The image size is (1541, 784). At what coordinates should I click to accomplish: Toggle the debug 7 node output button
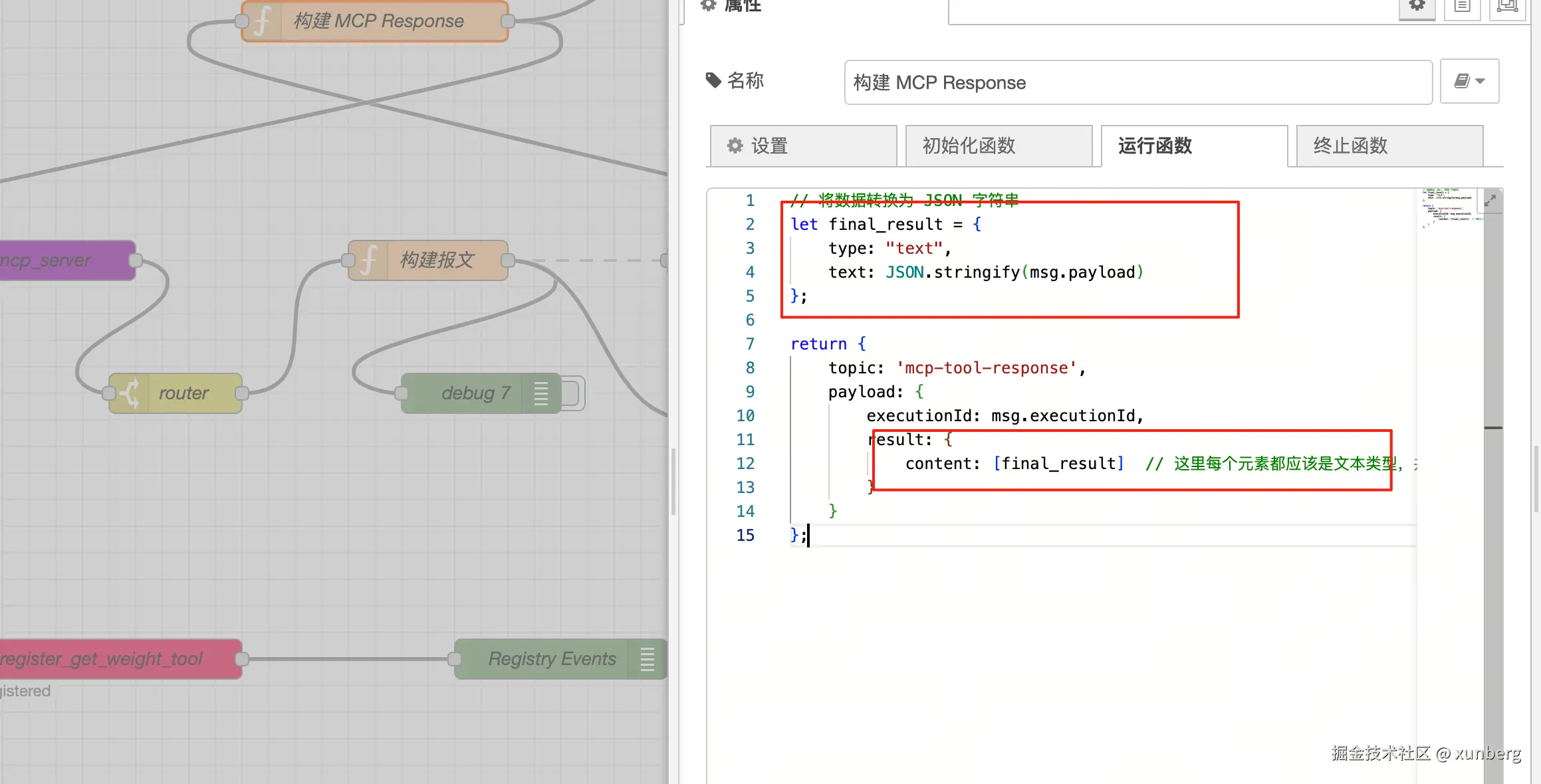tap(573, 393)
